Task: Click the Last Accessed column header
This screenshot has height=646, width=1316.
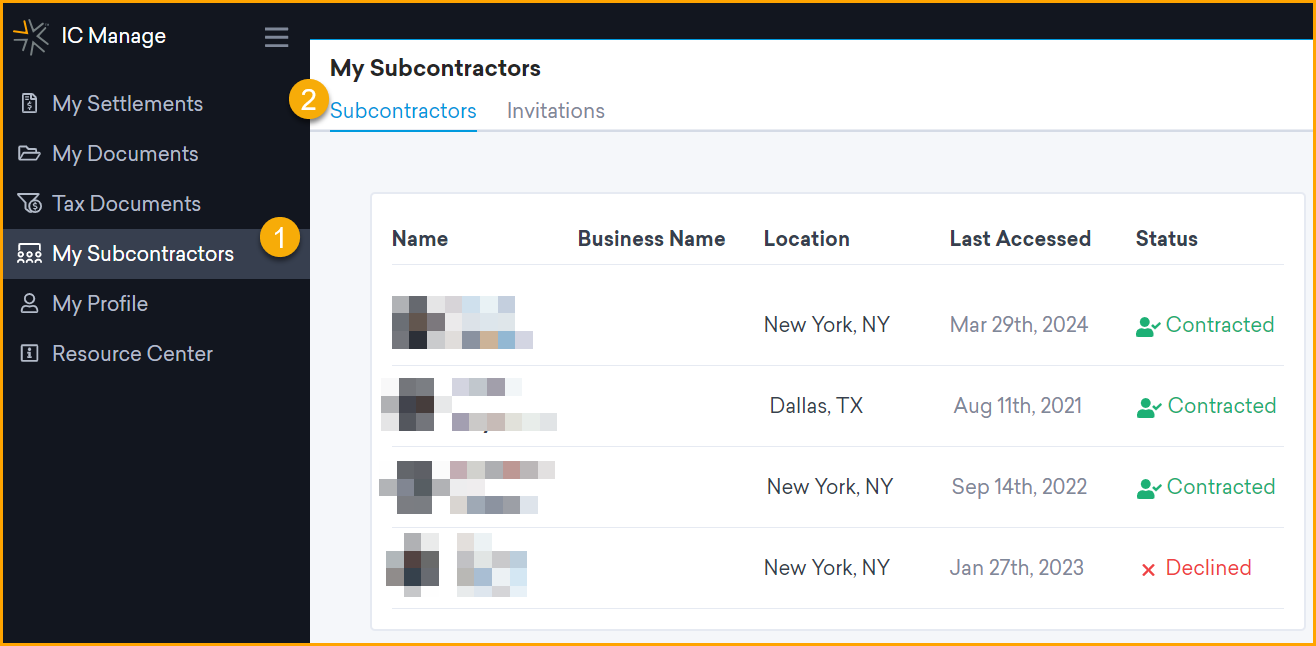Action: click(1020, 239)
